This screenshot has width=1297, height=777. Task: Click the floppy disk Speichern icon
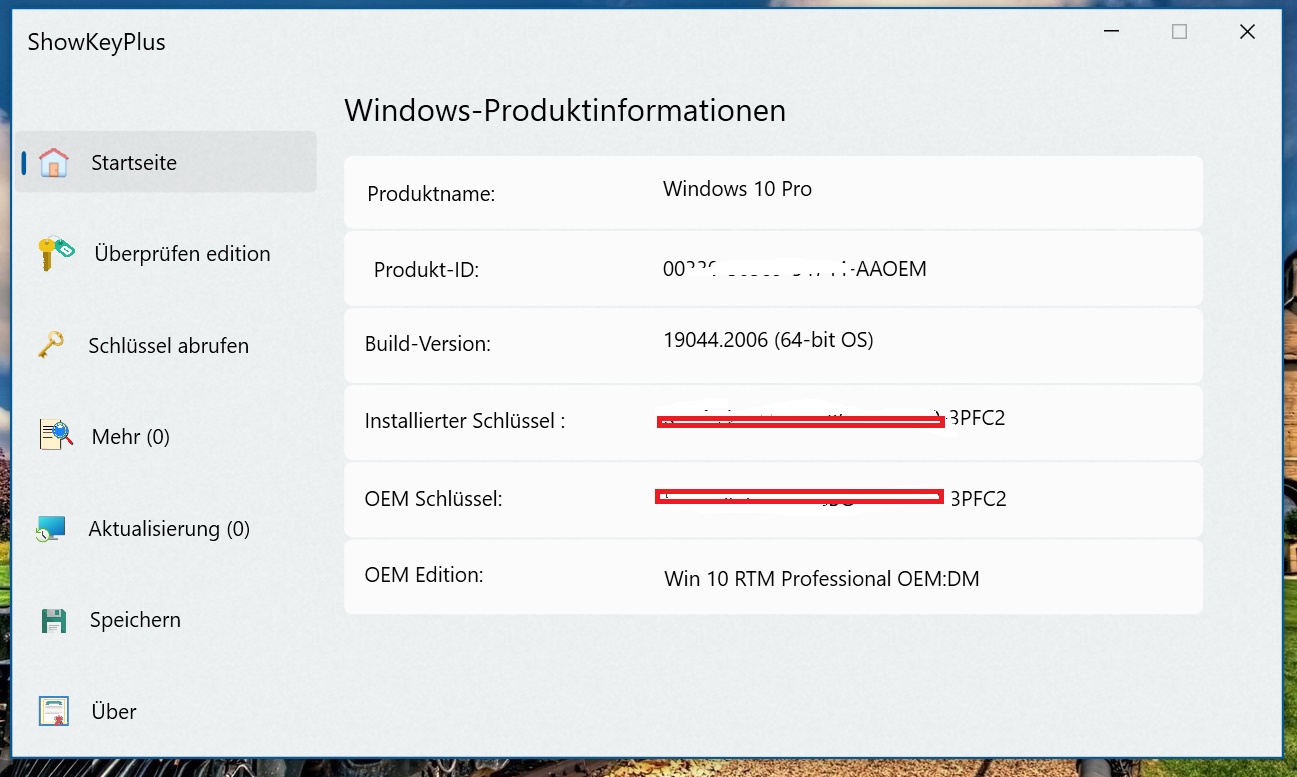pyautogui.click(x=53, y=620)
